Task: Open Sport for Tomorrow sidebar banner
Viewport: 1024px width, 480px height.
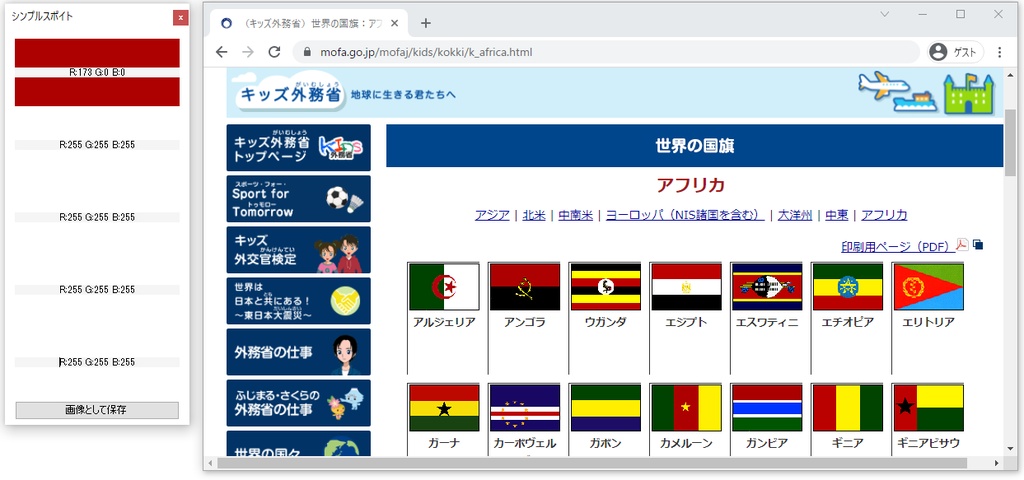Action: click(x=298, y=199)
